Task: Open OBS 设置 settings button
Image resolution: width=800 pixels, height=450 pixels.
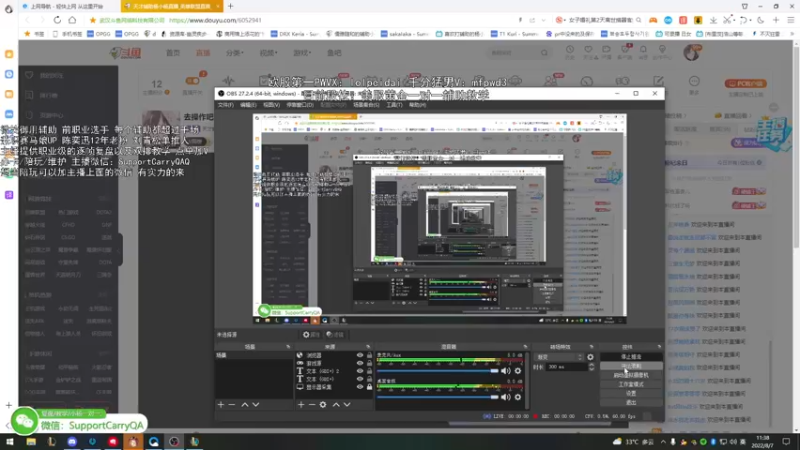Action: click(631, 394)
